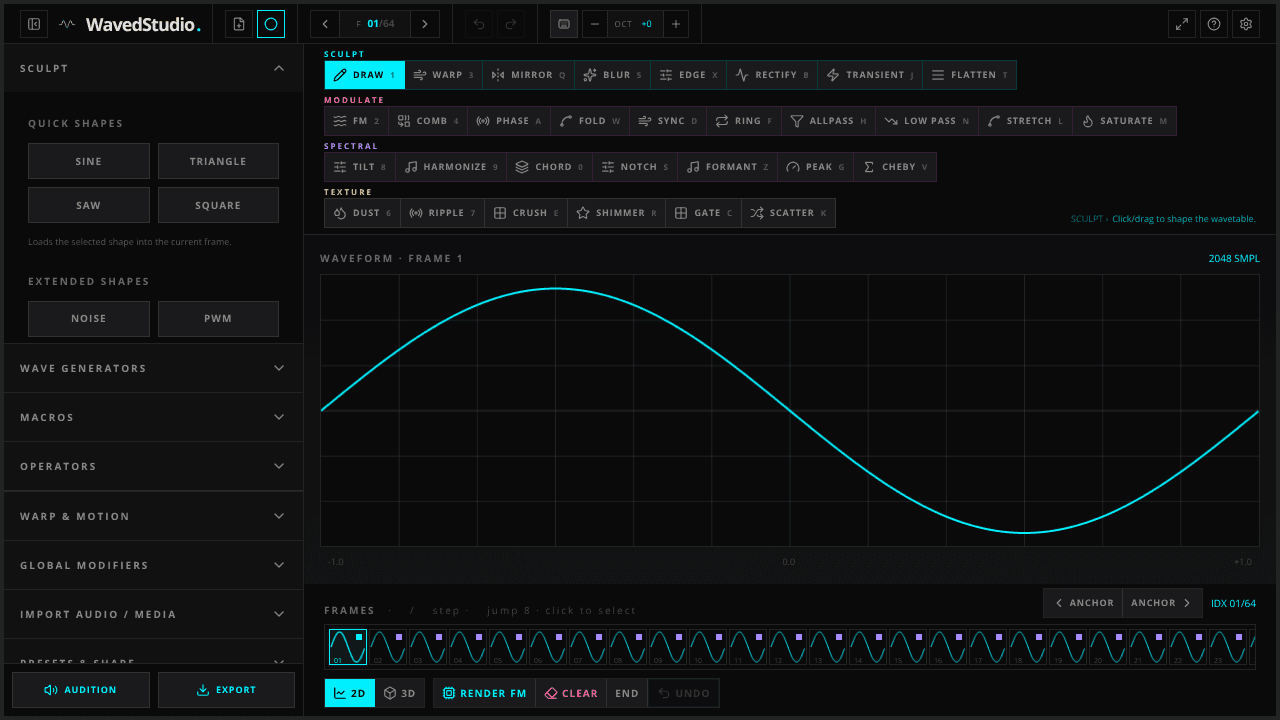This screenshot has height=720, width=1280.
Task: Expand the Macros section
Action: pos(153,417)
